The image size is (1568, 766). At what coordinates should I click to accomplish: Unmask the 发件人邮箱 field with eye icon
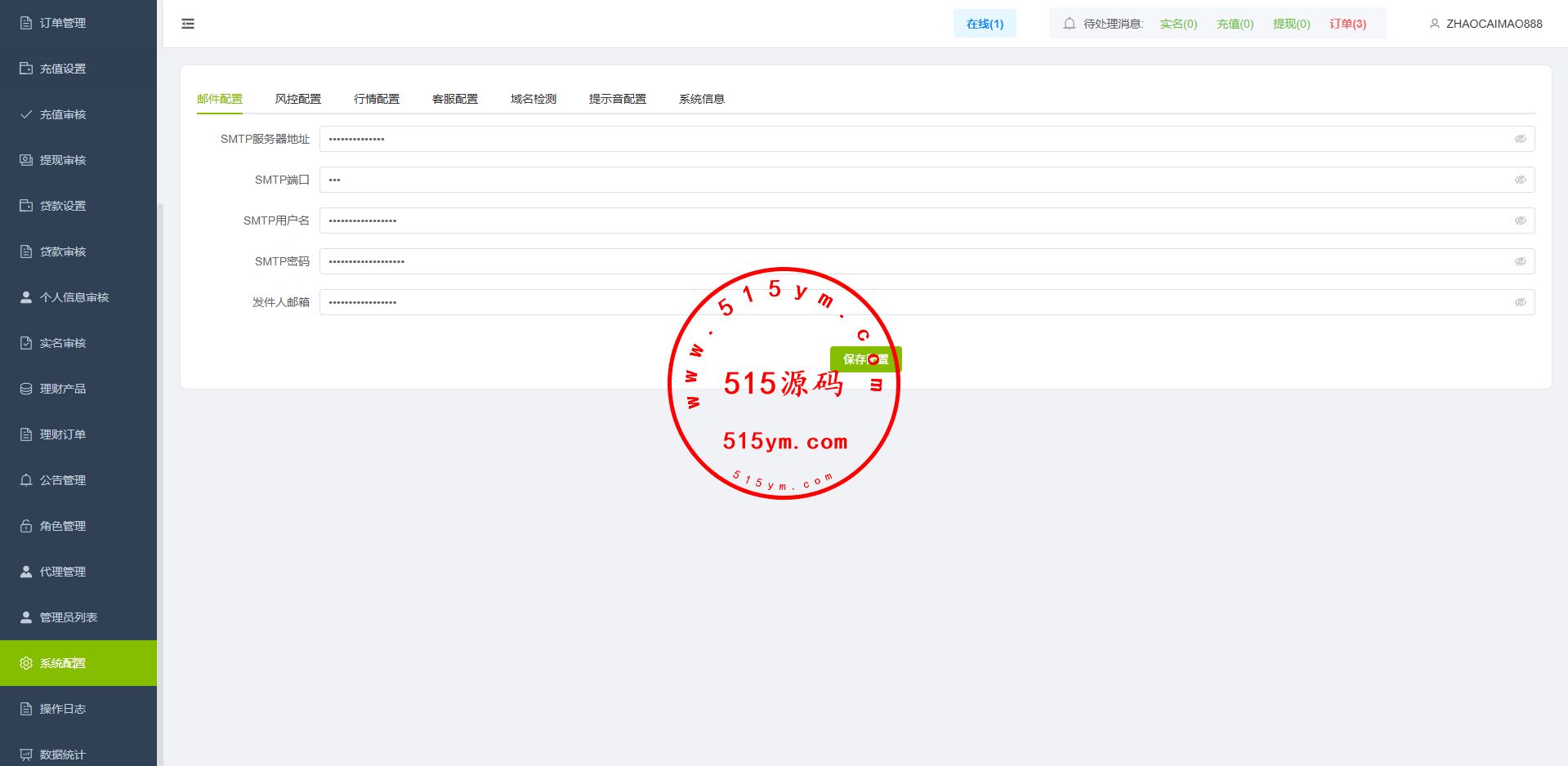pyautogui.click(x=1520, y=302)
